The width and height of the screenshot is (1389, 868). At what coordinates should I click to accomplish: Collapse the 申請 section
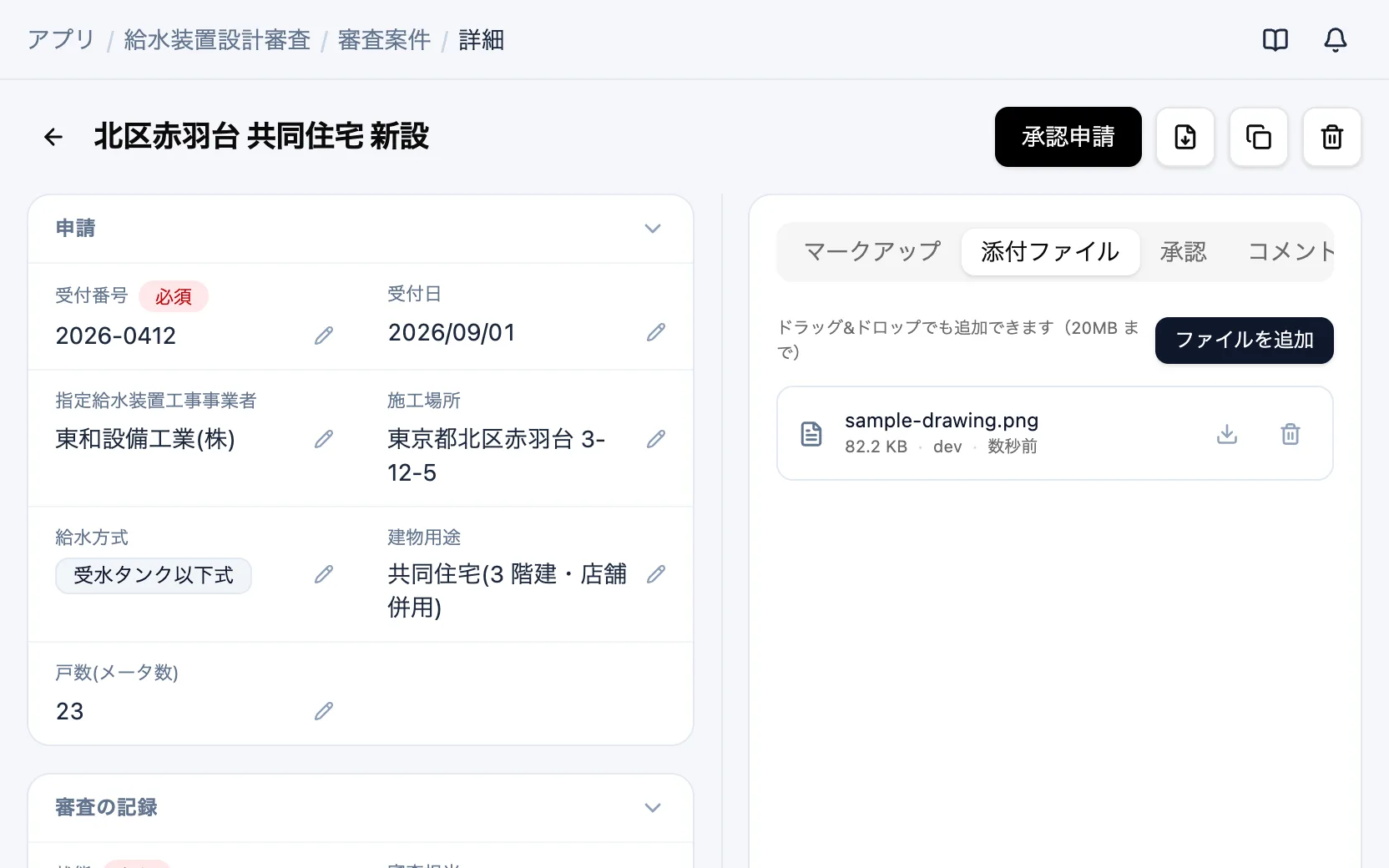click(x=653, y=229)
